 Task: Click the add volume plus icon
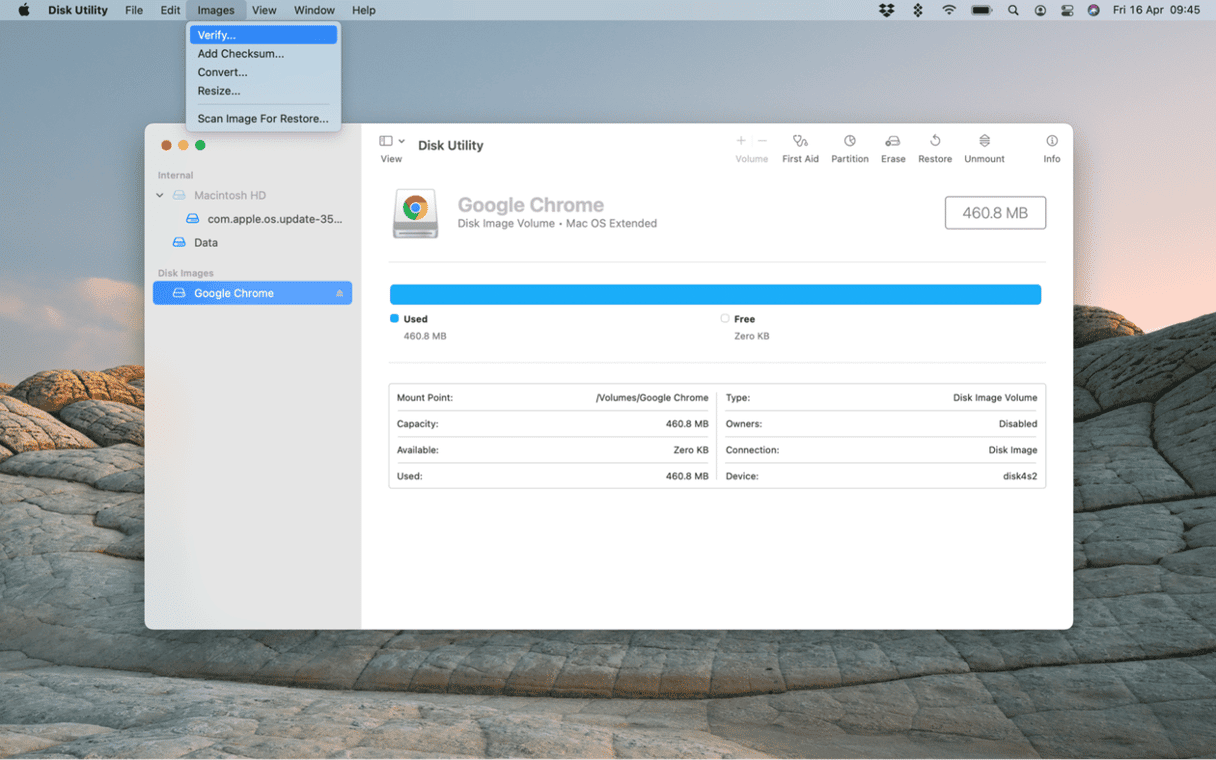tap(741, 141)
